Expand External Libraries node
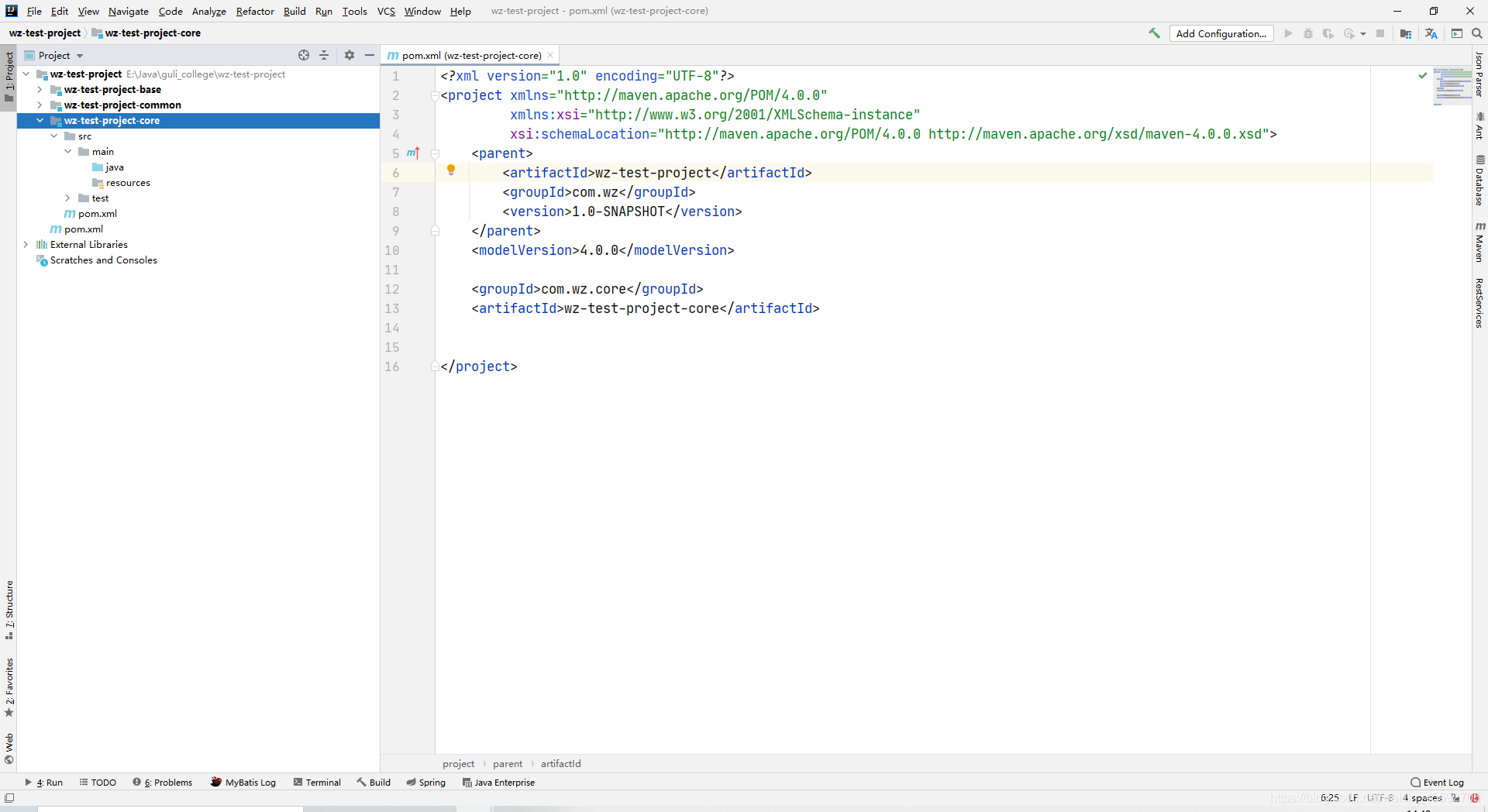The width and height of the screenshot is (1488, 812). coord(26,244)
